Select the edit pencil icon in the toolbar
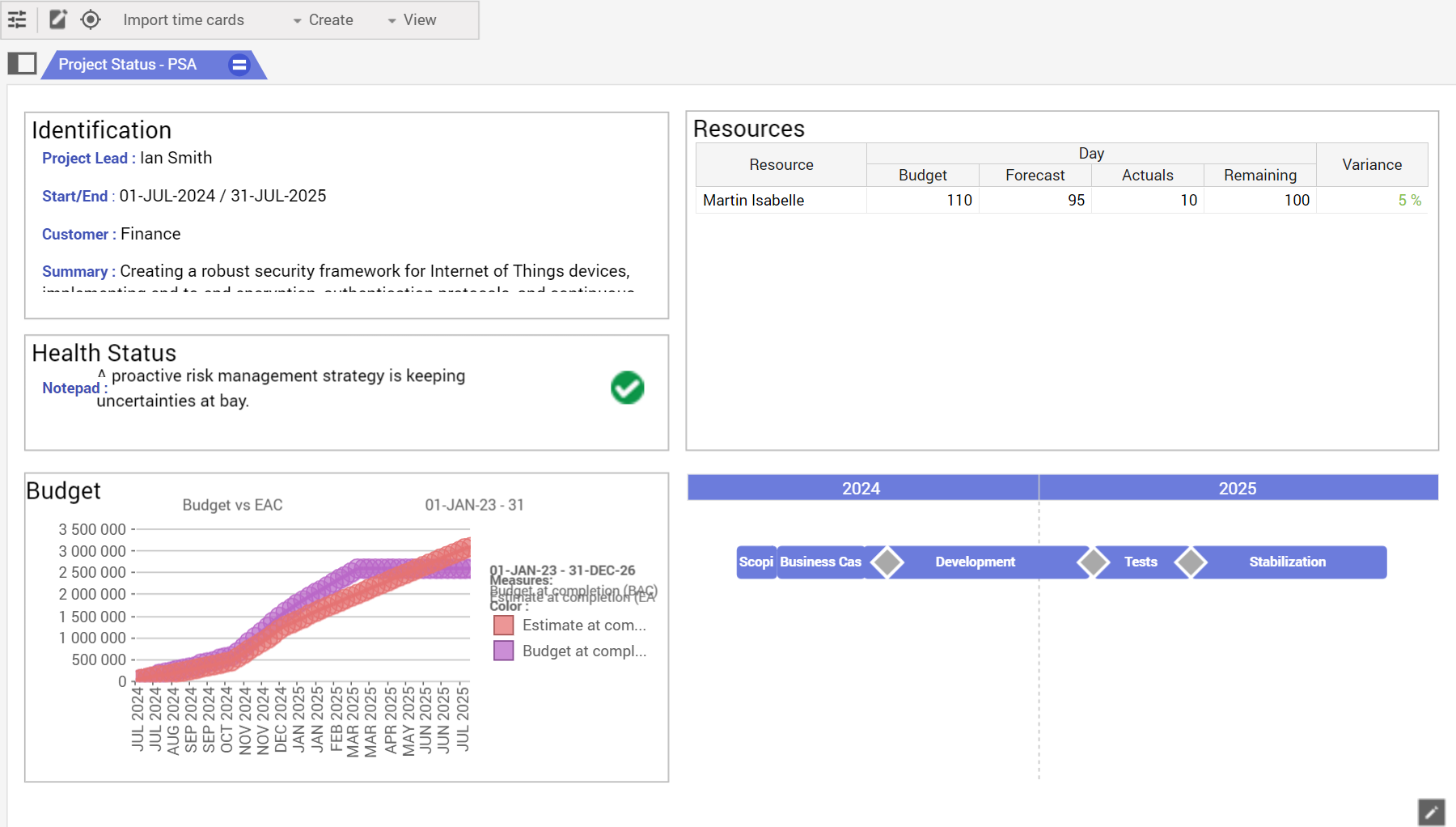This screenshot has height=827, width=1456. click(57, 19)
